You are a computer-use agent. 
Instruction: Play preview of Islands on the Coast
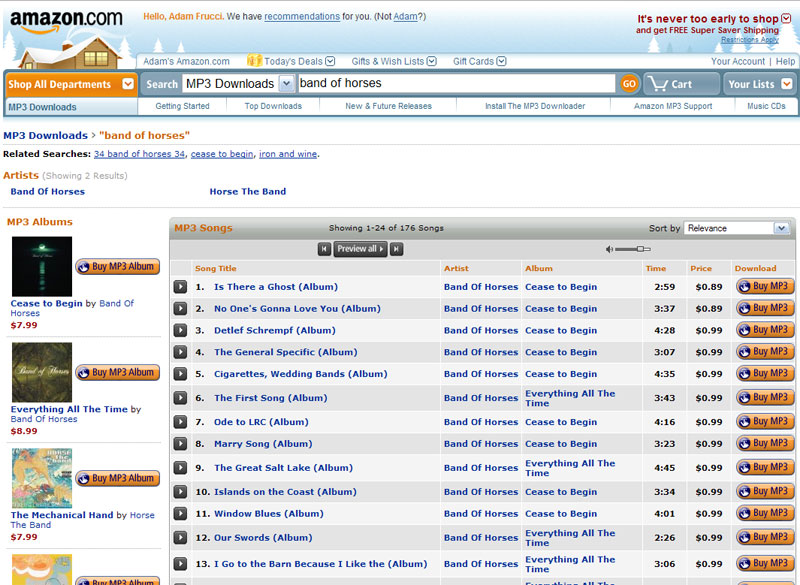click(180, 492)
